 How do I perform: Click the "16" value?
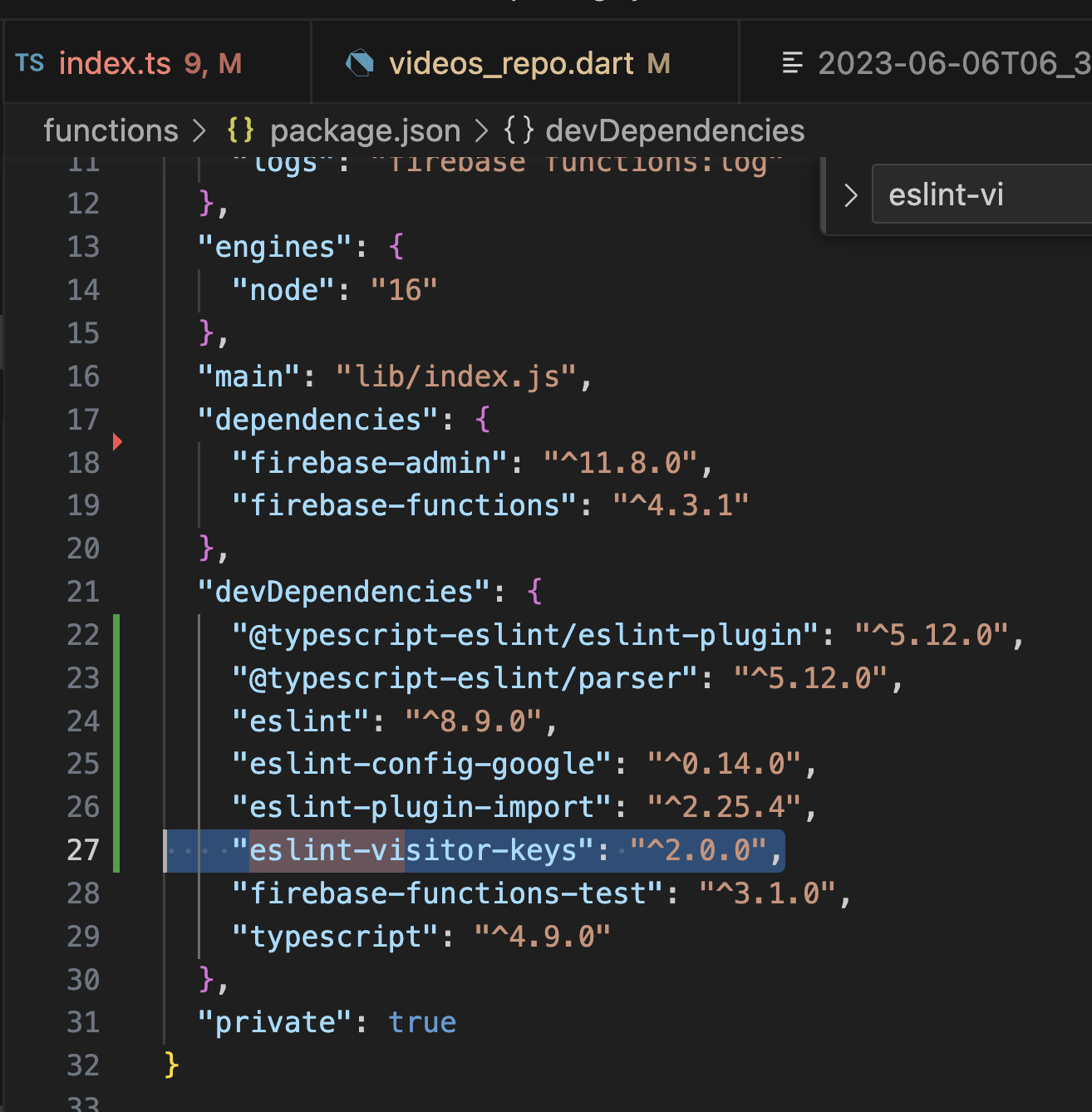pyautogui.click(x=405, y=290)
